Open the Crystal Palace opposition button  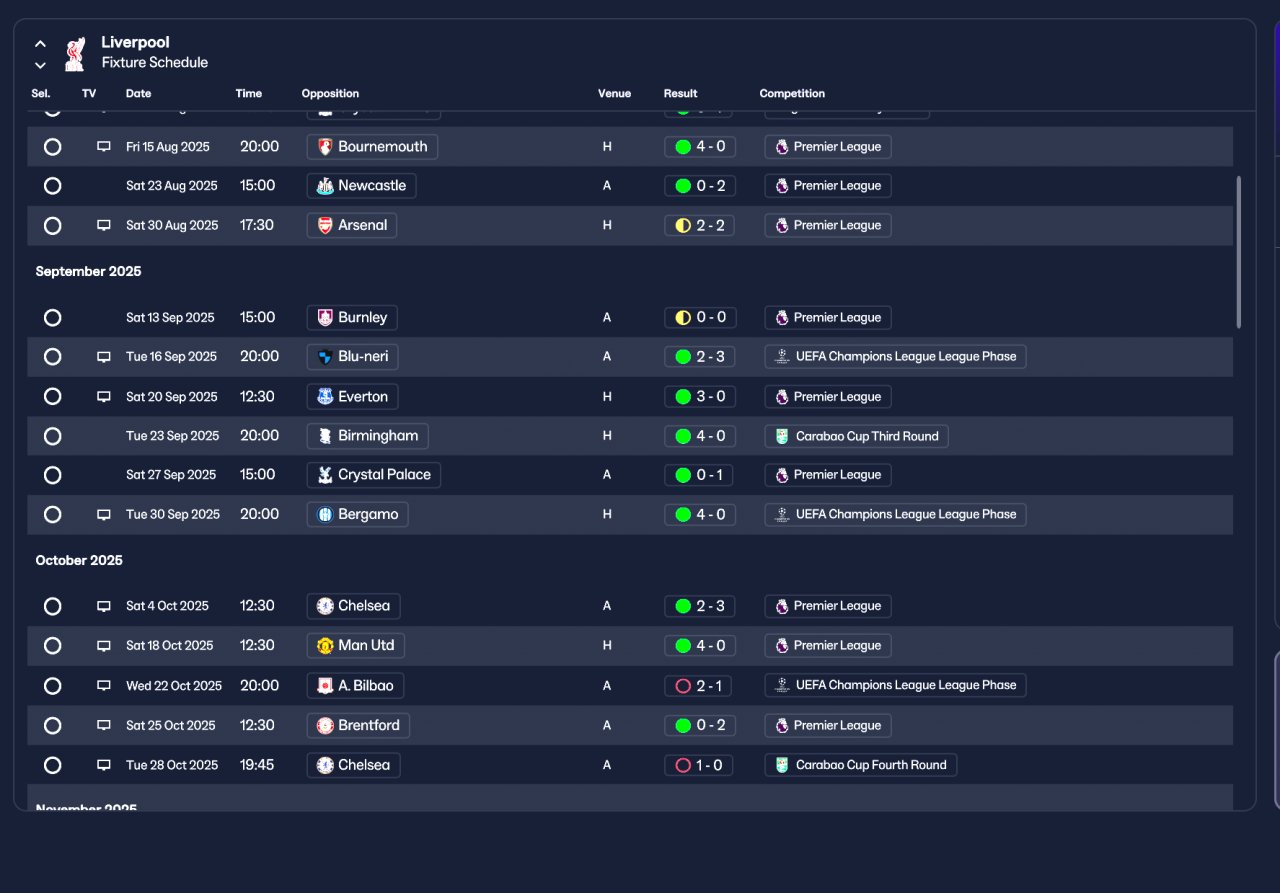(374, 475)
